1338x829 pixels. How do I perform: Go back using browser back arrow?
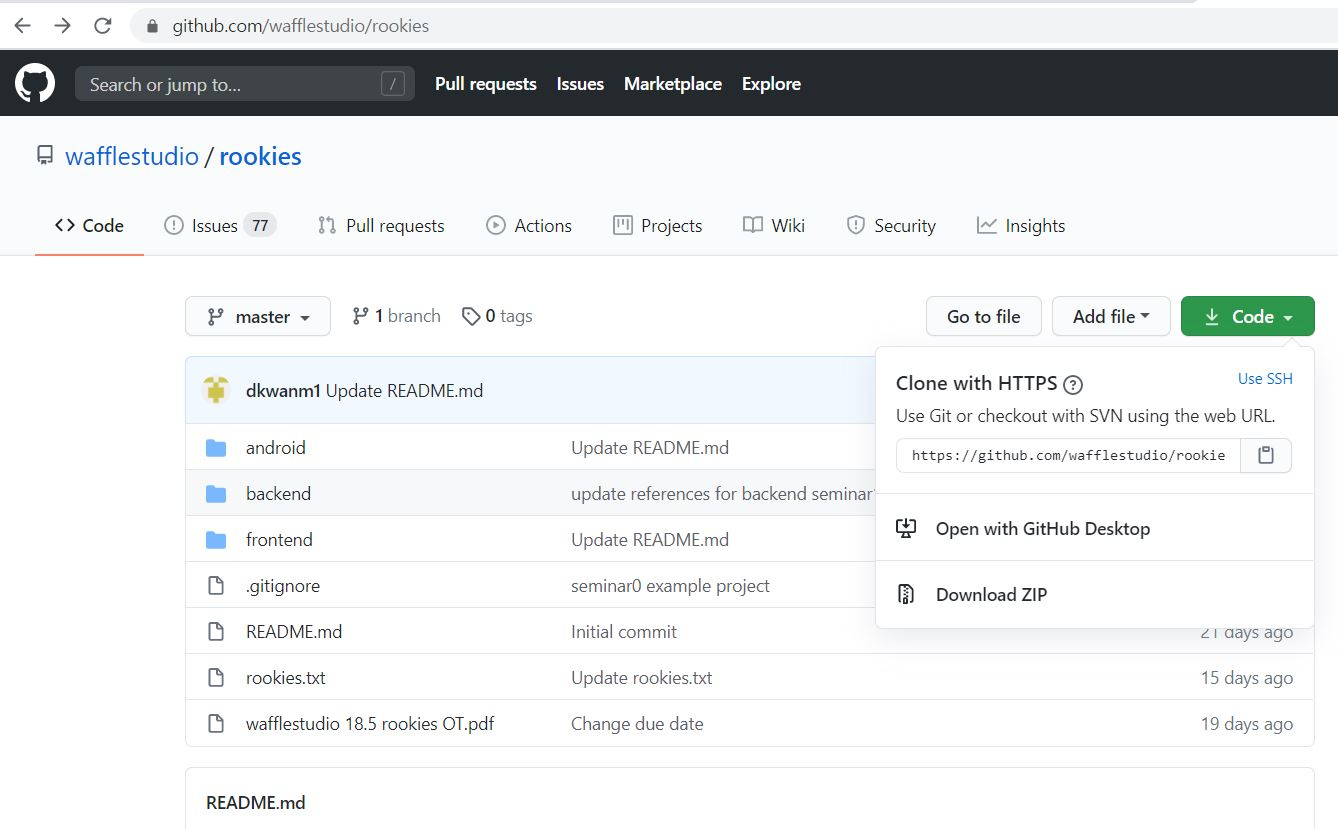22,26
